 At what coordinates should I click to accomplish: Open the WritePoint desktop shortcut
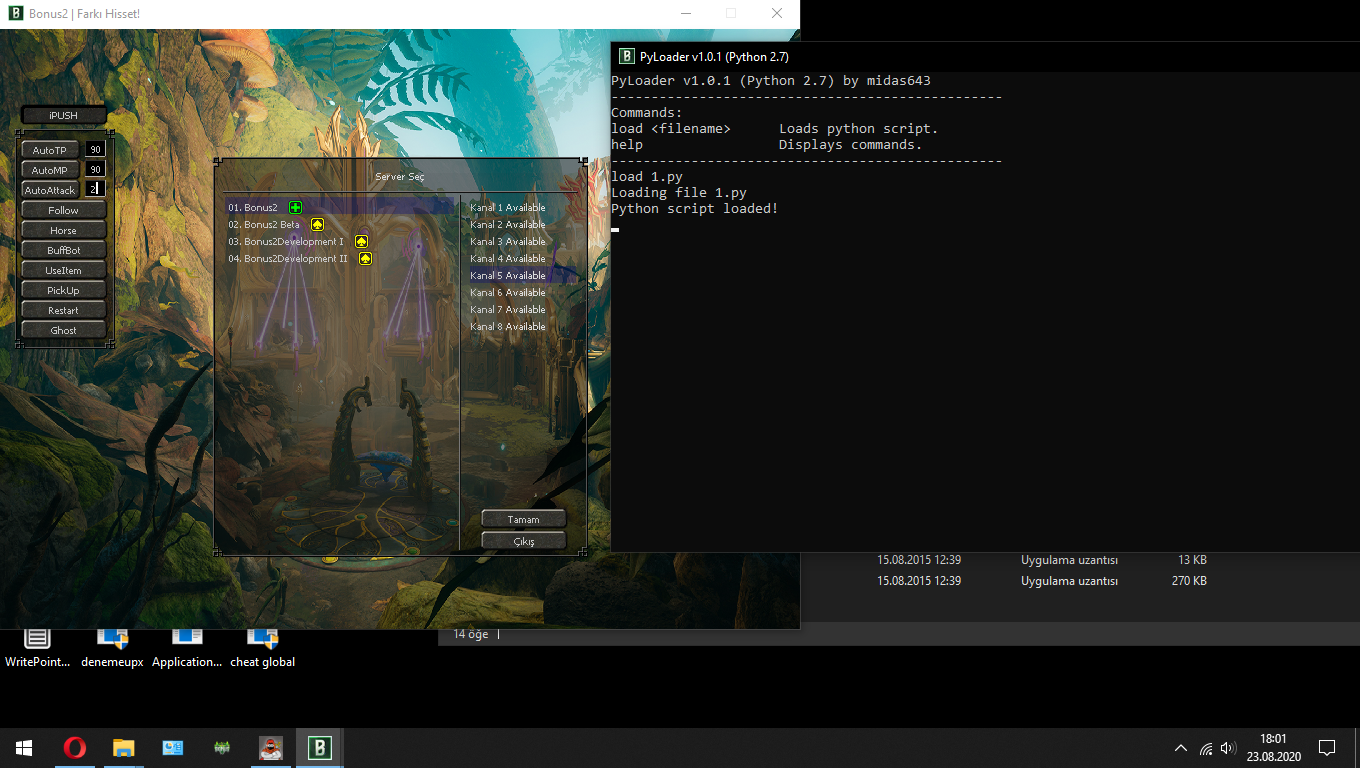point(38,649)
